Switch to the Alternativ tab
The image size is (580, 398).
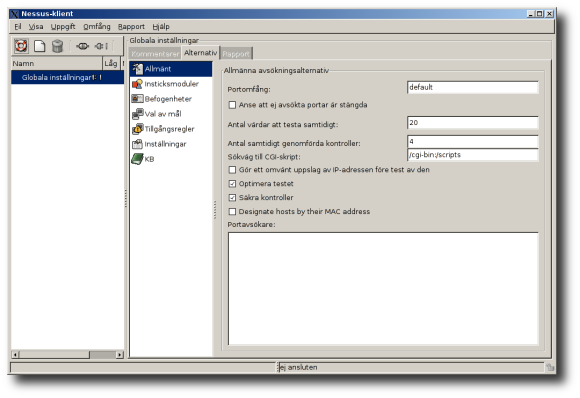coord(200,53)
